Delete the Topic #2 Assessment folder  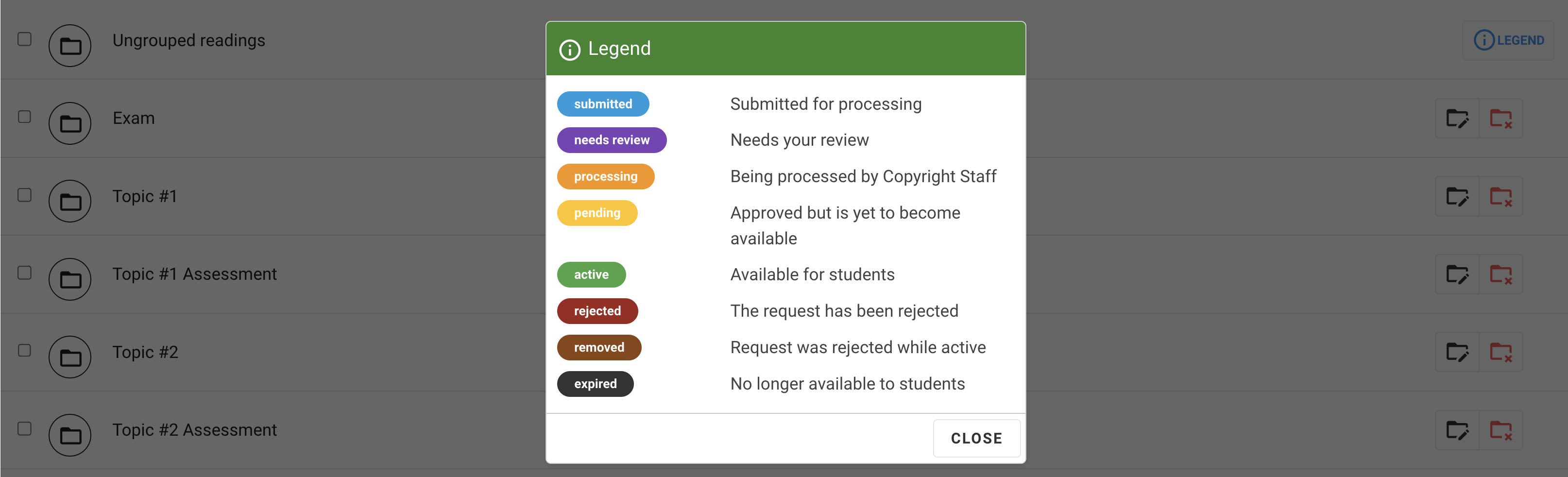pos(1500,429)
